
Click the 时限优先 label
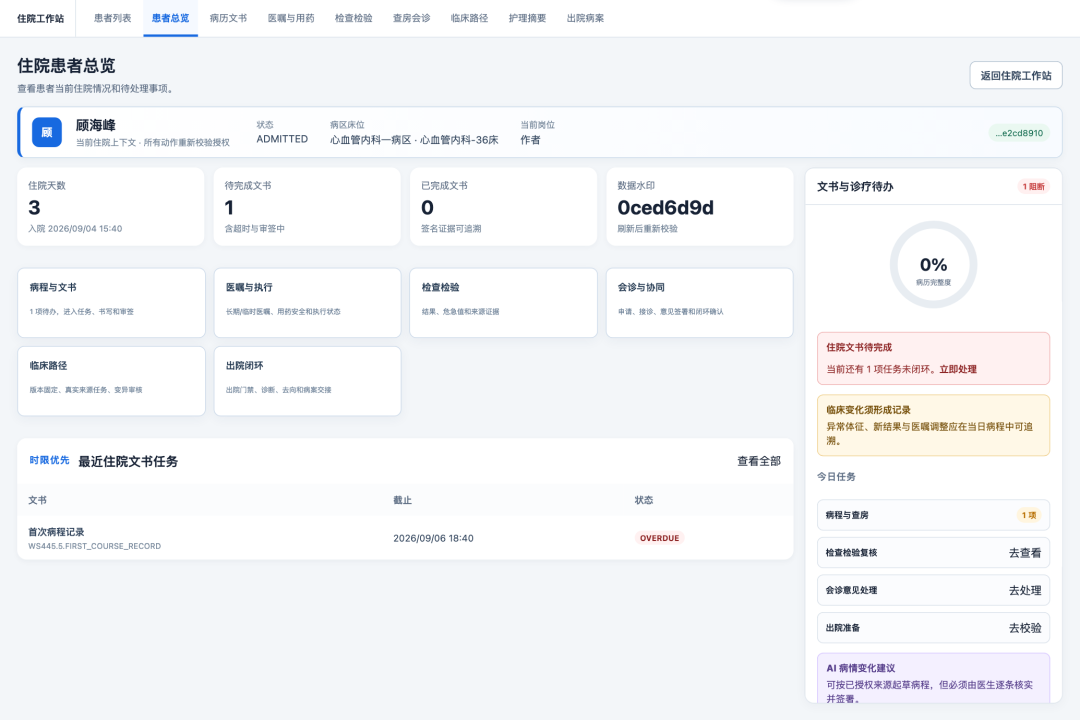50,460
